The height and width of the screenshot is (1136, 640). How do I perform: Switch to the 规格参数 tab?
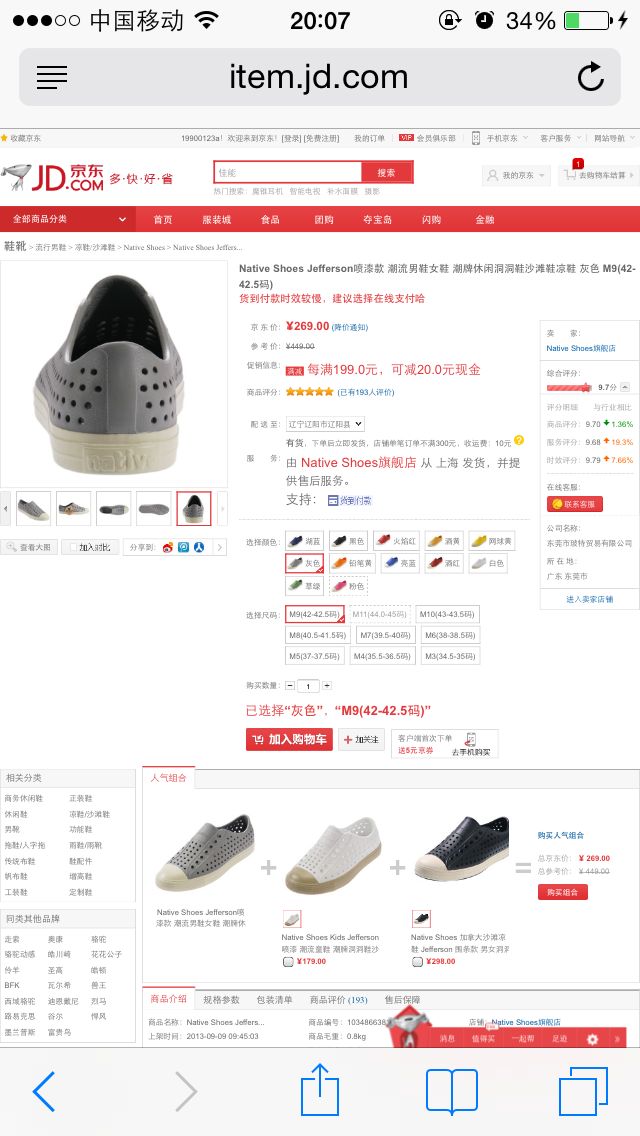221,999
